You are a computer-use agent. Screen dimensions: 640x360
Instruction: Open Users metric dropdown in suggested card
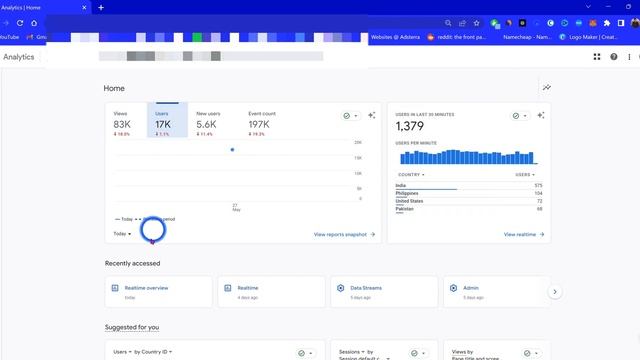point(122,352)
